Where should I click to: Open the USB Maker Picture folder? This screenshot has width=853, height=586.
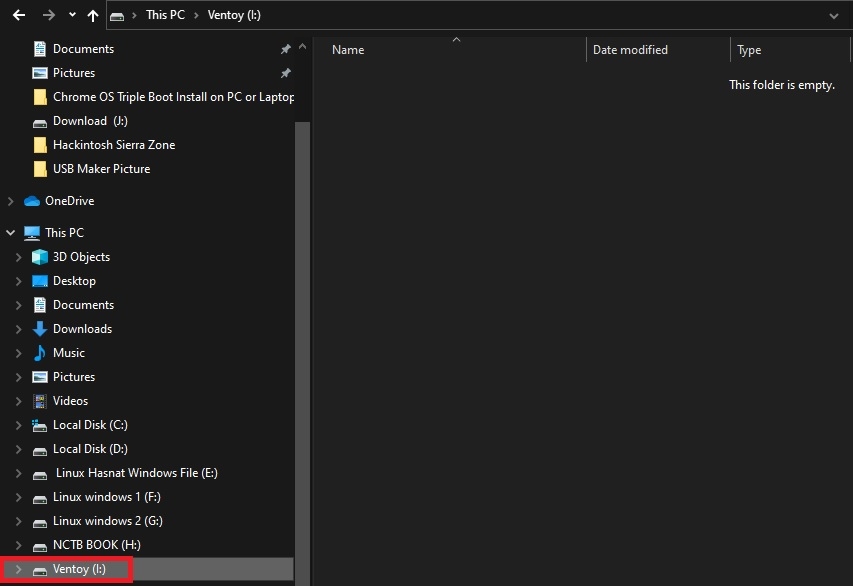tap(101, 169)
